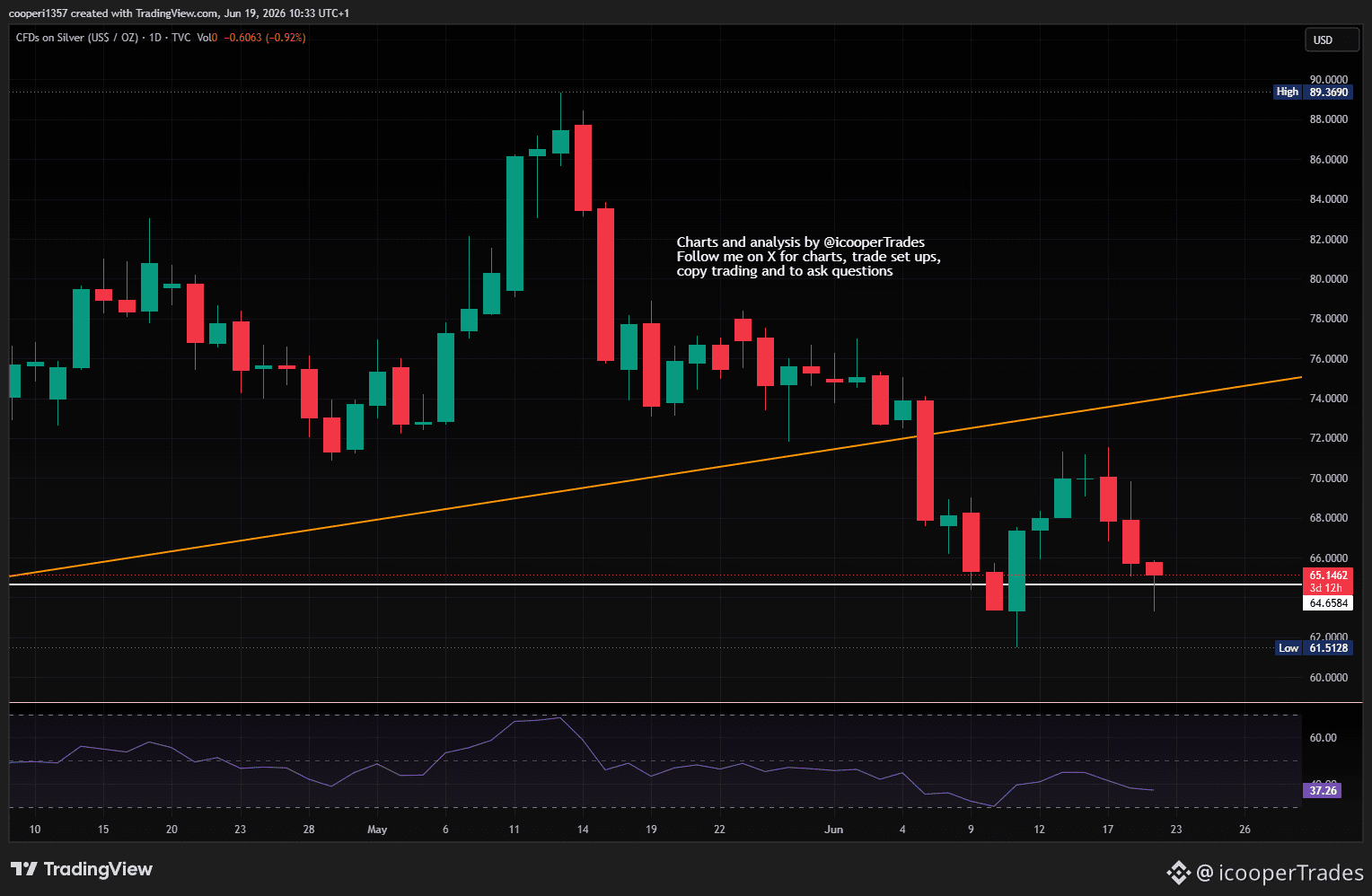Click the "CFDs on Silver (US$ / OZ)" symbol title

pos(77,38)
